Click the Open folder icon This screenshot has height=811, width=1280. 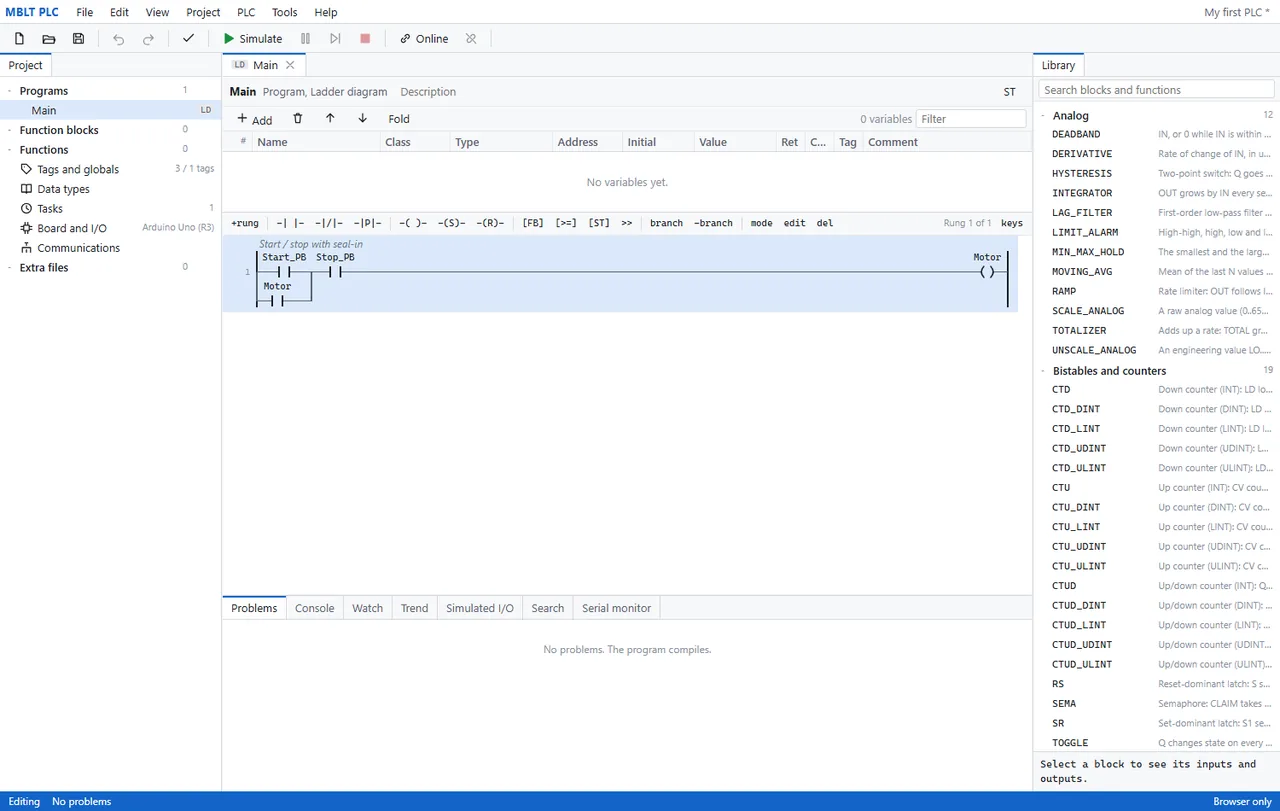coord(49,39)
